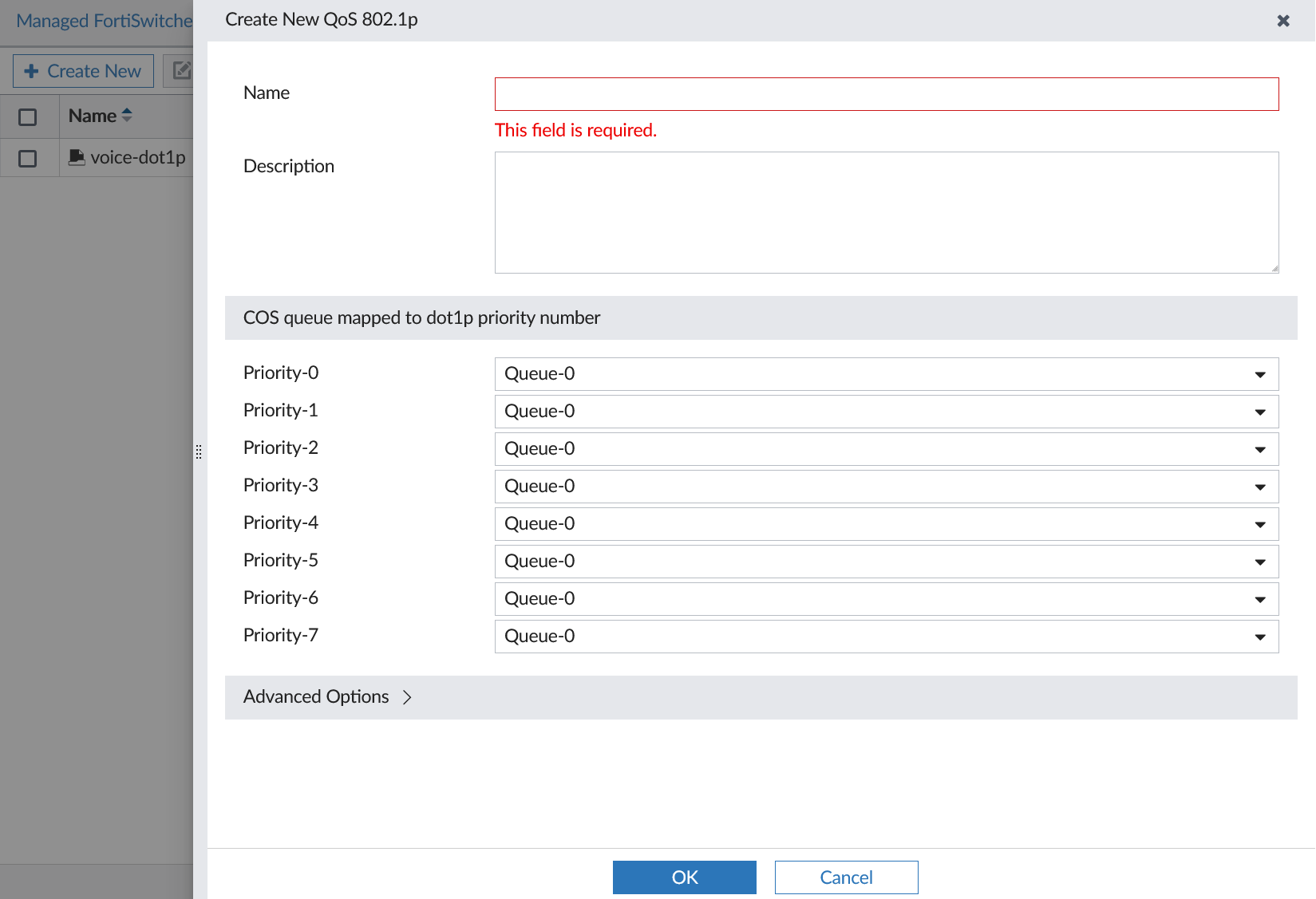
Task: Click the edit pencil icon in the toolbar
Action: coord(182,71)
